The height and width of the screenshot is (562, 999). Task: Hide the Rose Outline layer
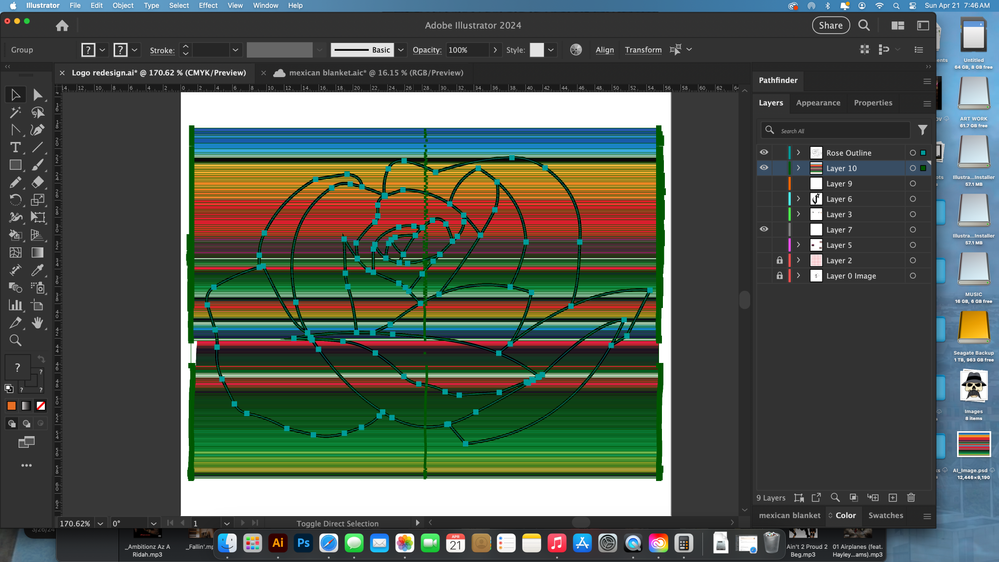coord(764,152)
